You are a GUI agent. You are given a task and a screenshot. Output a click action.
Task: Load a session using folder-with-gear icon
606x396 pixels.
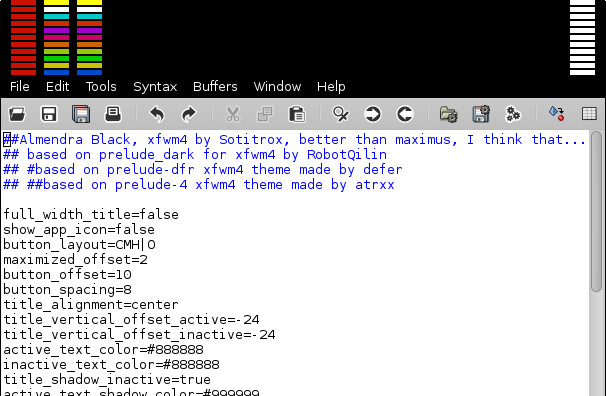coord(448,114)
